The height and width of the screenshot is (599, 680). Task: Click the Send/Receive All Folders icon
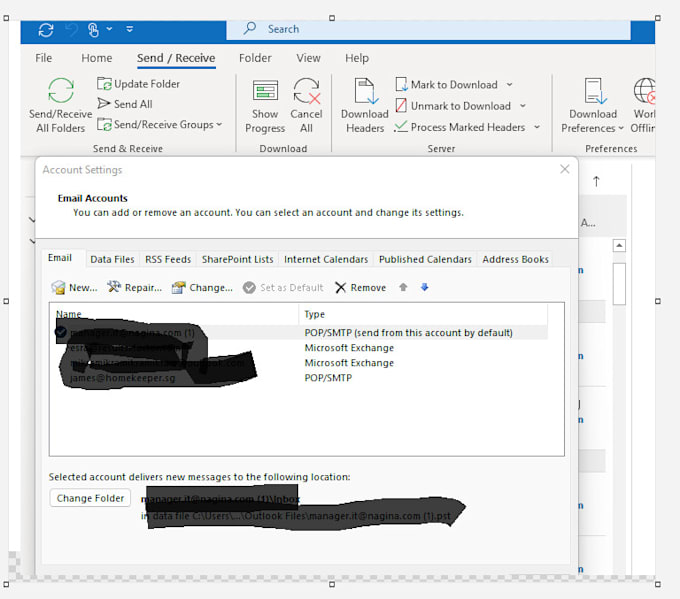(x=61, y=90)
